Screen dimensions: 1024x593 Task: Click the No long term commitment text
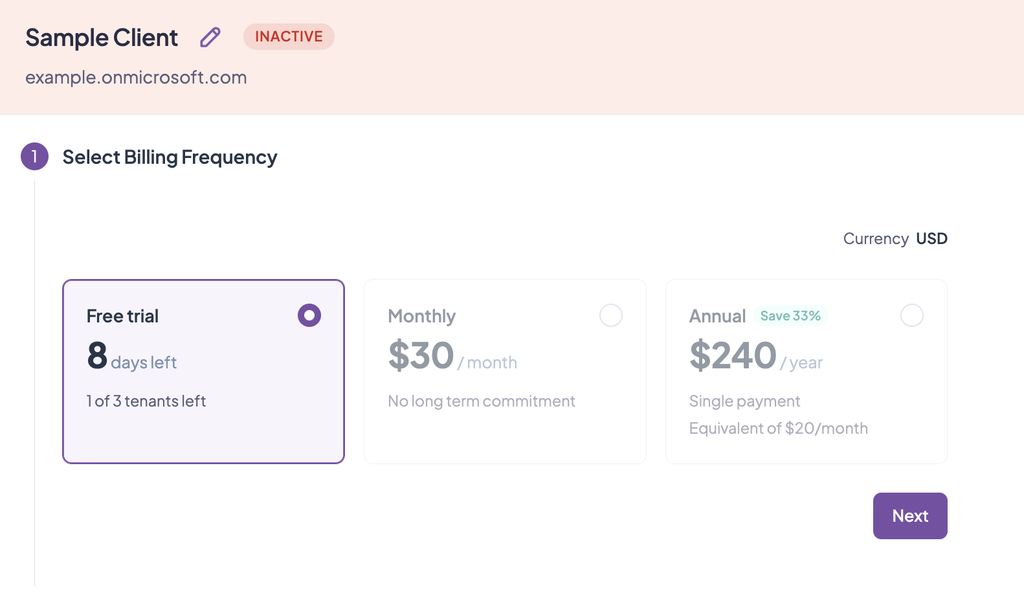pyautogui.click(x=481, y=401)
